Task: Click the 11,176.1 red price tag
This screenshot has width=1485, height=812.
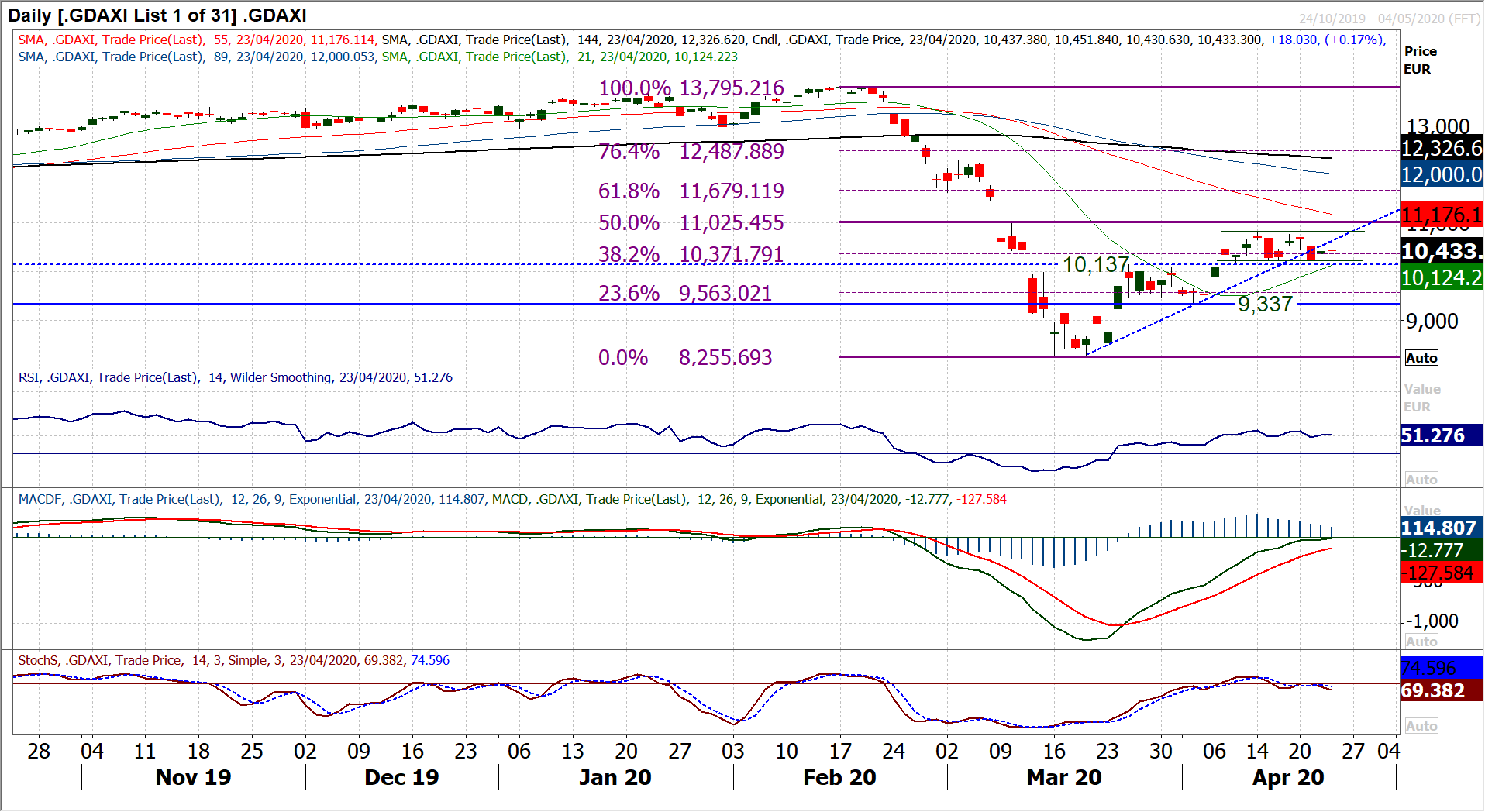Action: pyautogui.click(x=1442, y=215)
